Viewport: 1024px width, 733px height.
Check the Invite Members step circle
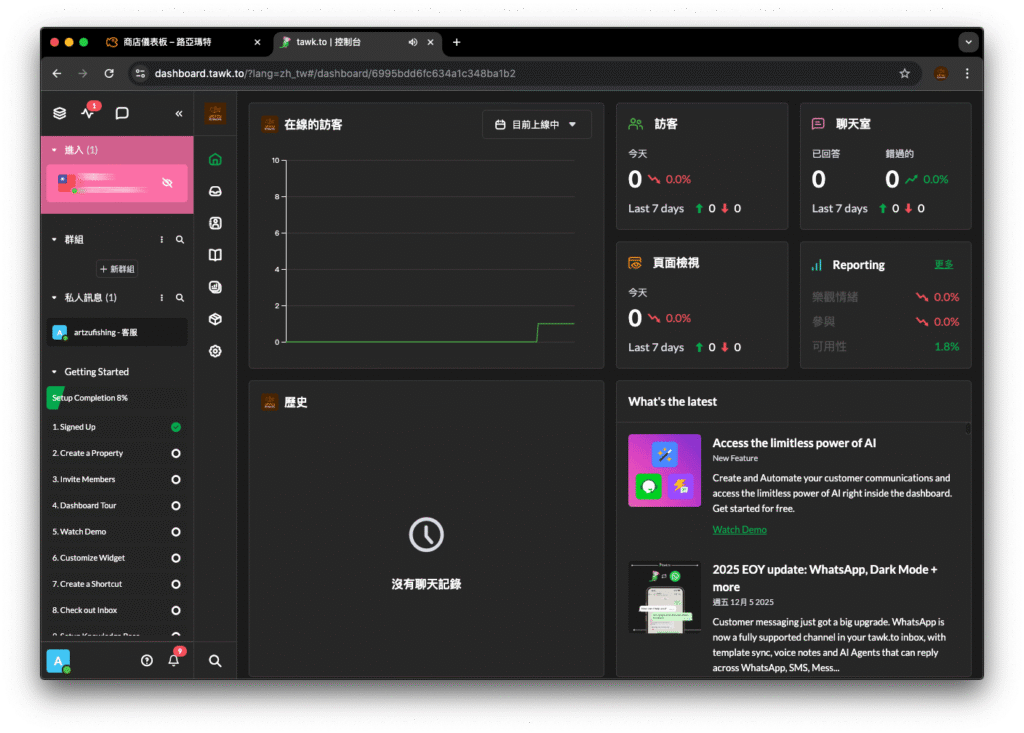(176, 479)
